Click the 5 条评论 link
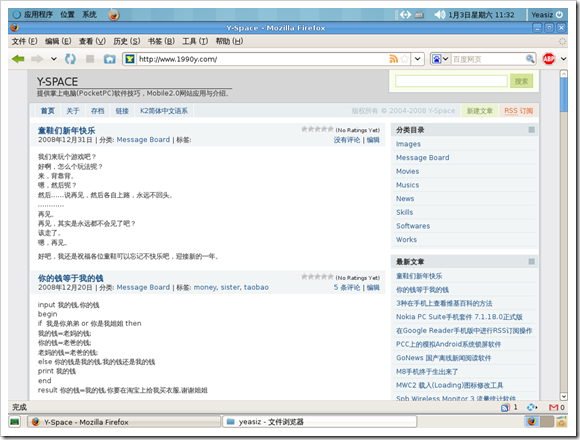This screenshot has height=440, width=580. (x=347, y=287)
